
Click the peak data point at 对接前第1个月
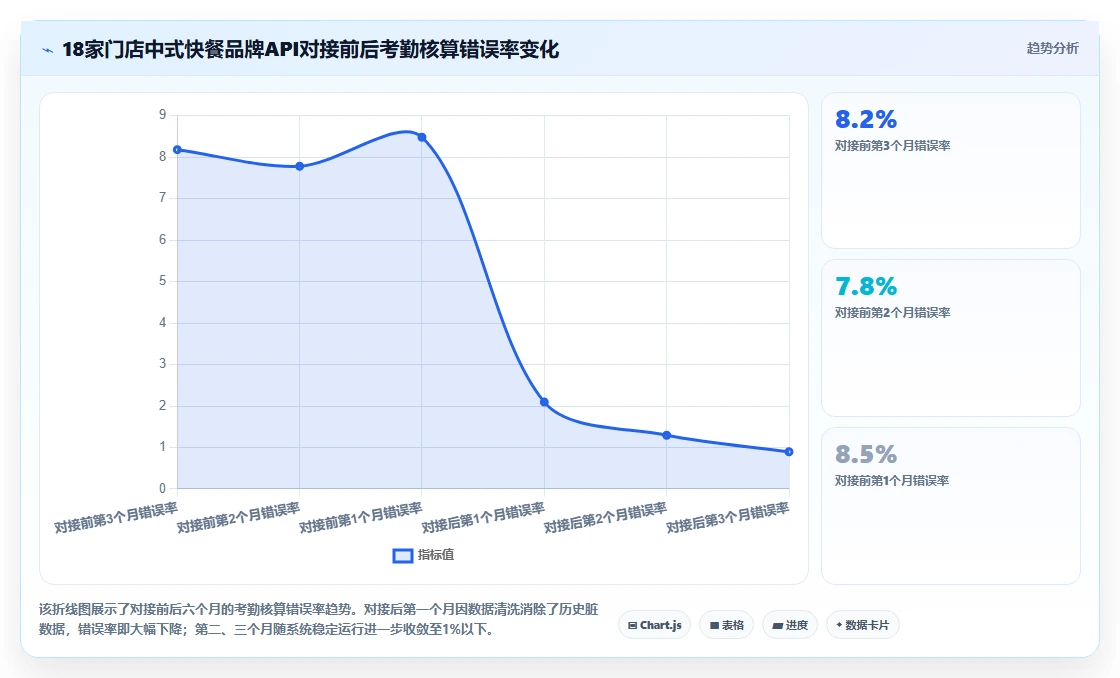click(x=422, y=137)
